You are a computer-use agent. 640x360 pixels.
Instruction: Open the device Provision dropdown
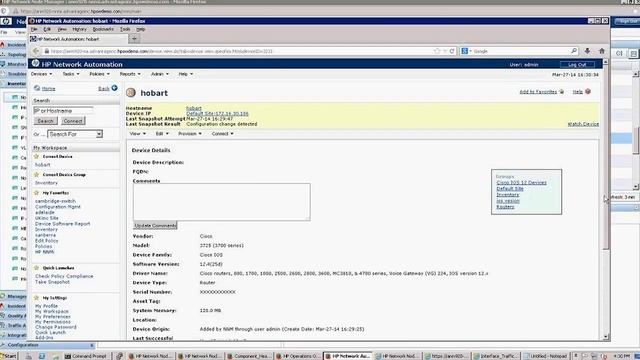coord(189,133)
